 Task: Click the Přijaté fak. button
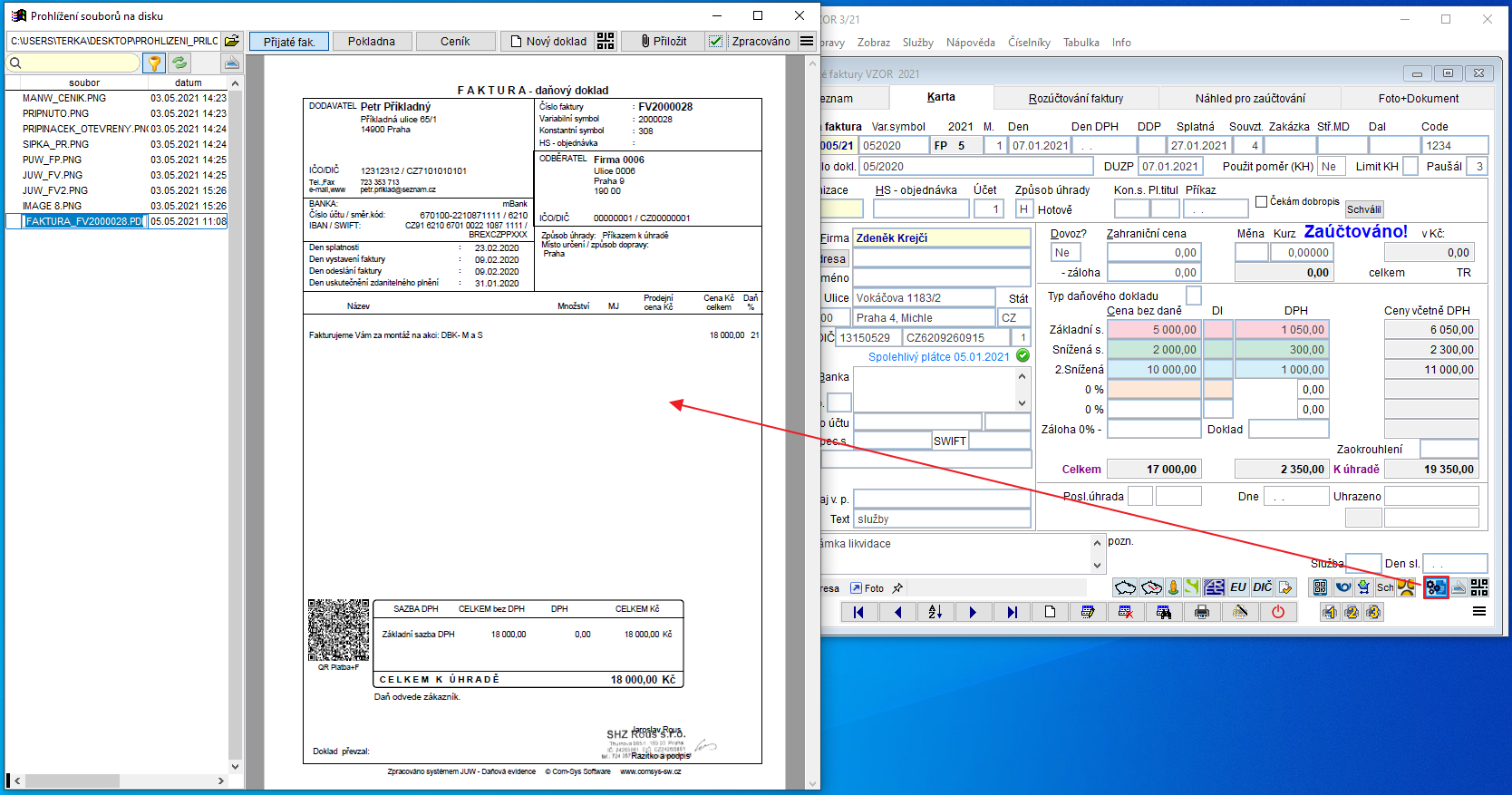[x=289, y=42]
